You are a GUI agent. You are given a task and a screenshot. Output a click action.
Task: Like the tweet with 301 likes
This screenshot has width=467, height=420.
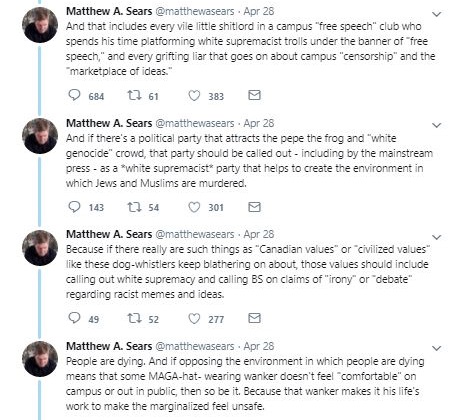pyautogui.click(x=194, y=207)
